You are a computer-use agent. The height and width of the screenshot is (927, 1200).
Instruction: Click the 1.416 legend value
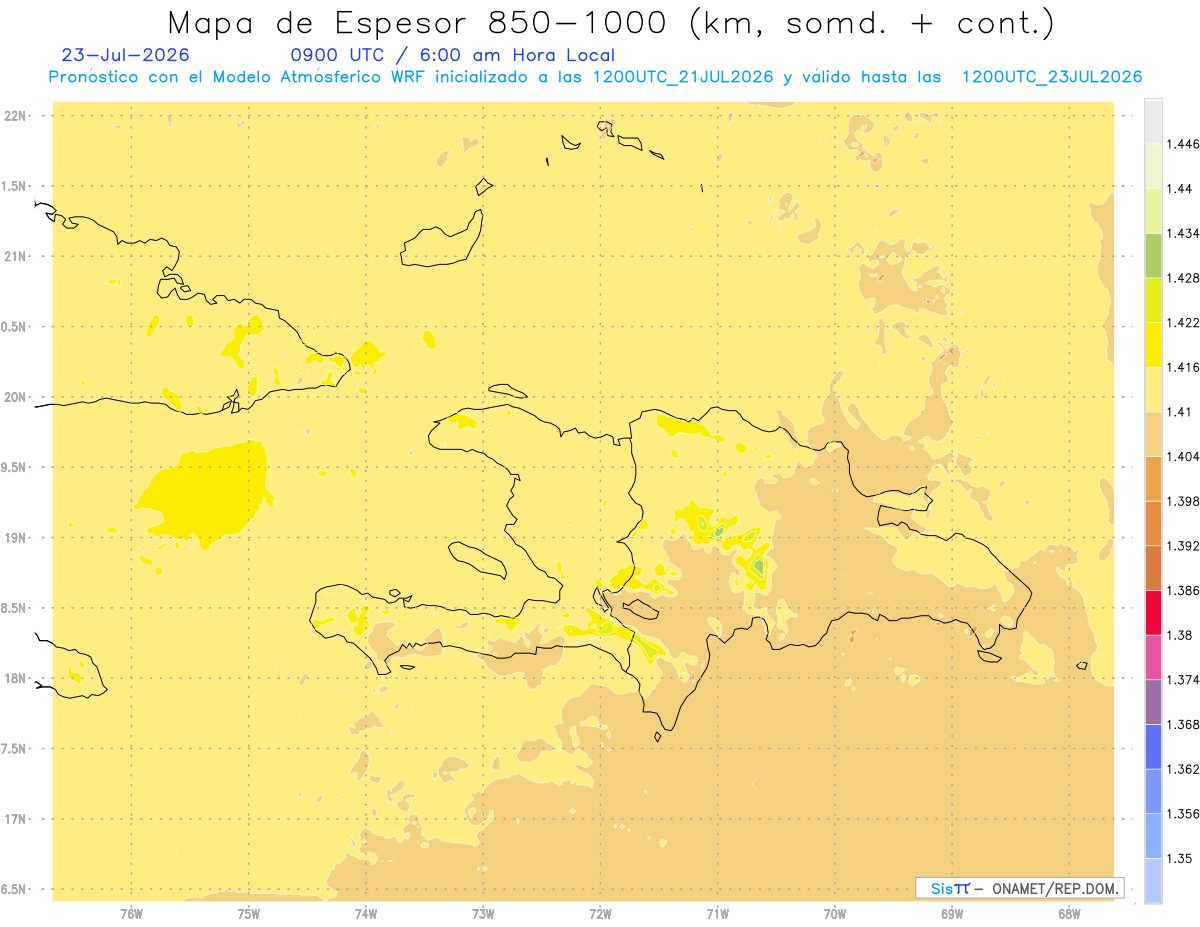tap(1182, 367)
